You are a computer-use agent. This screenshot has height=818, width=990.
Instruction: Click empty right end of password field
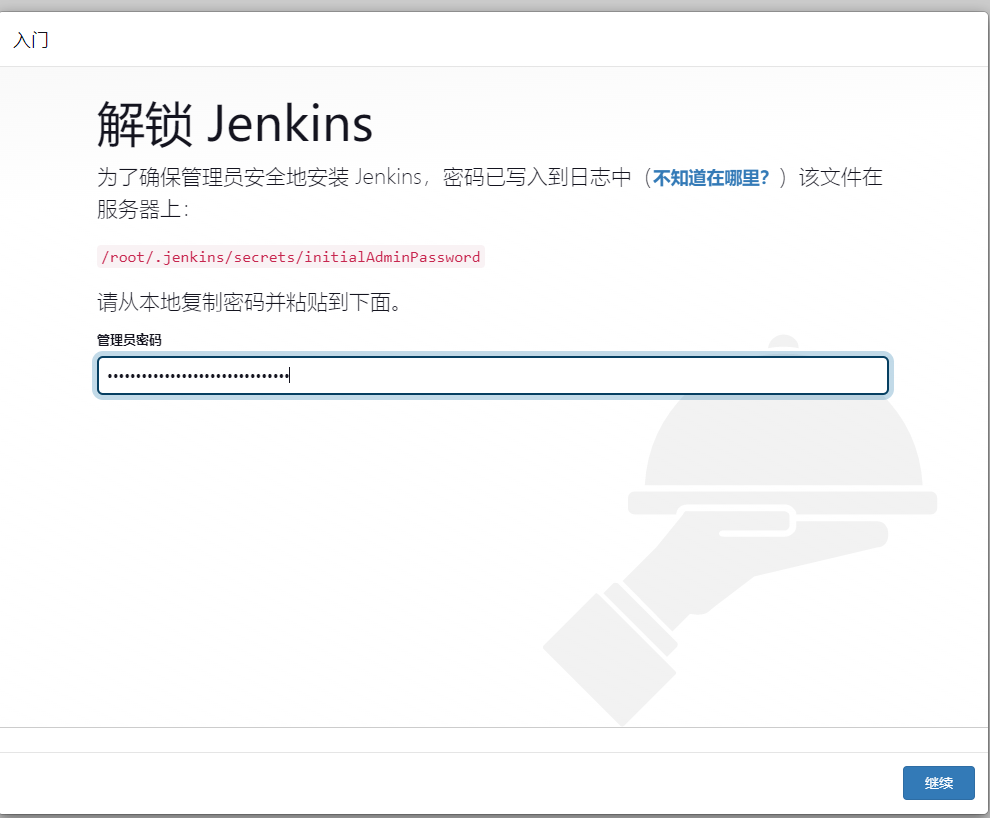800,376
